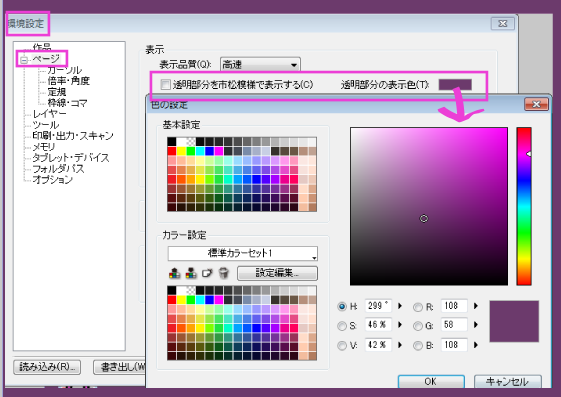Screen dimensions: 561x397
Task: Select 定規 in the settings tree
Action: pos(57,92)
